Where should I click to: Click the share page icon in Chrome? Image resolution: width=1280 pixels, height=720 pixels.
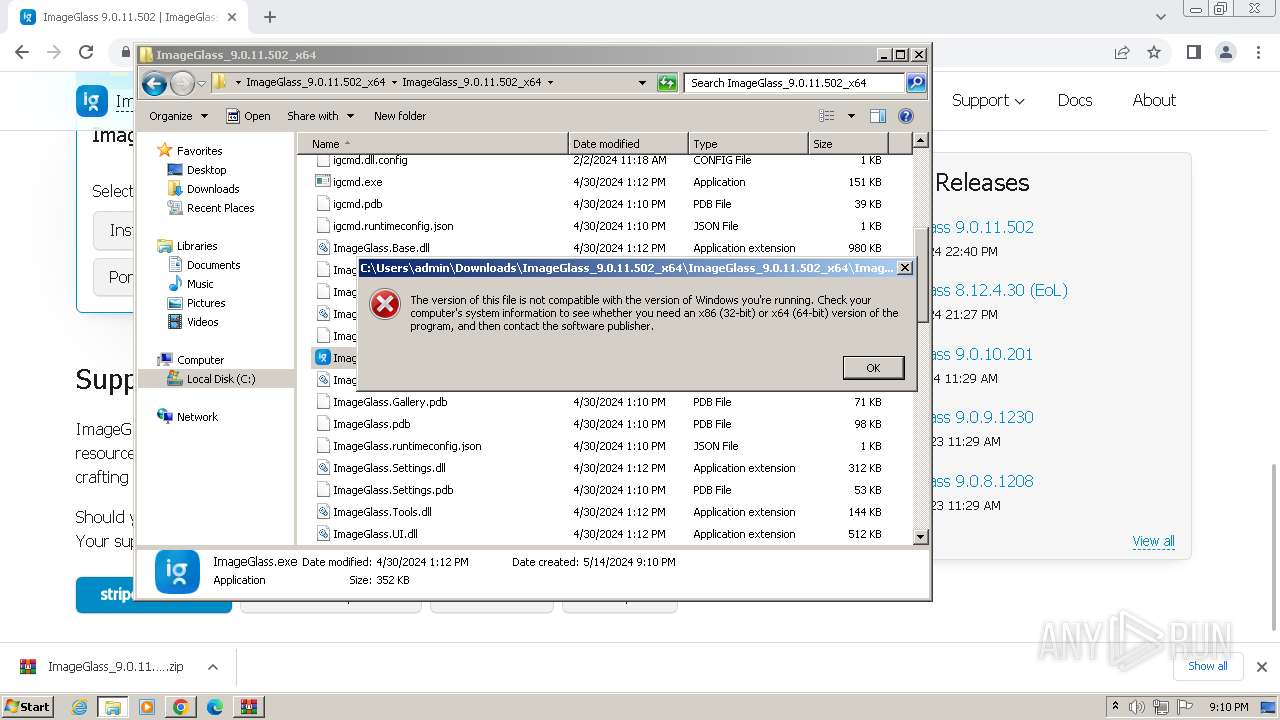point(1122,52)
